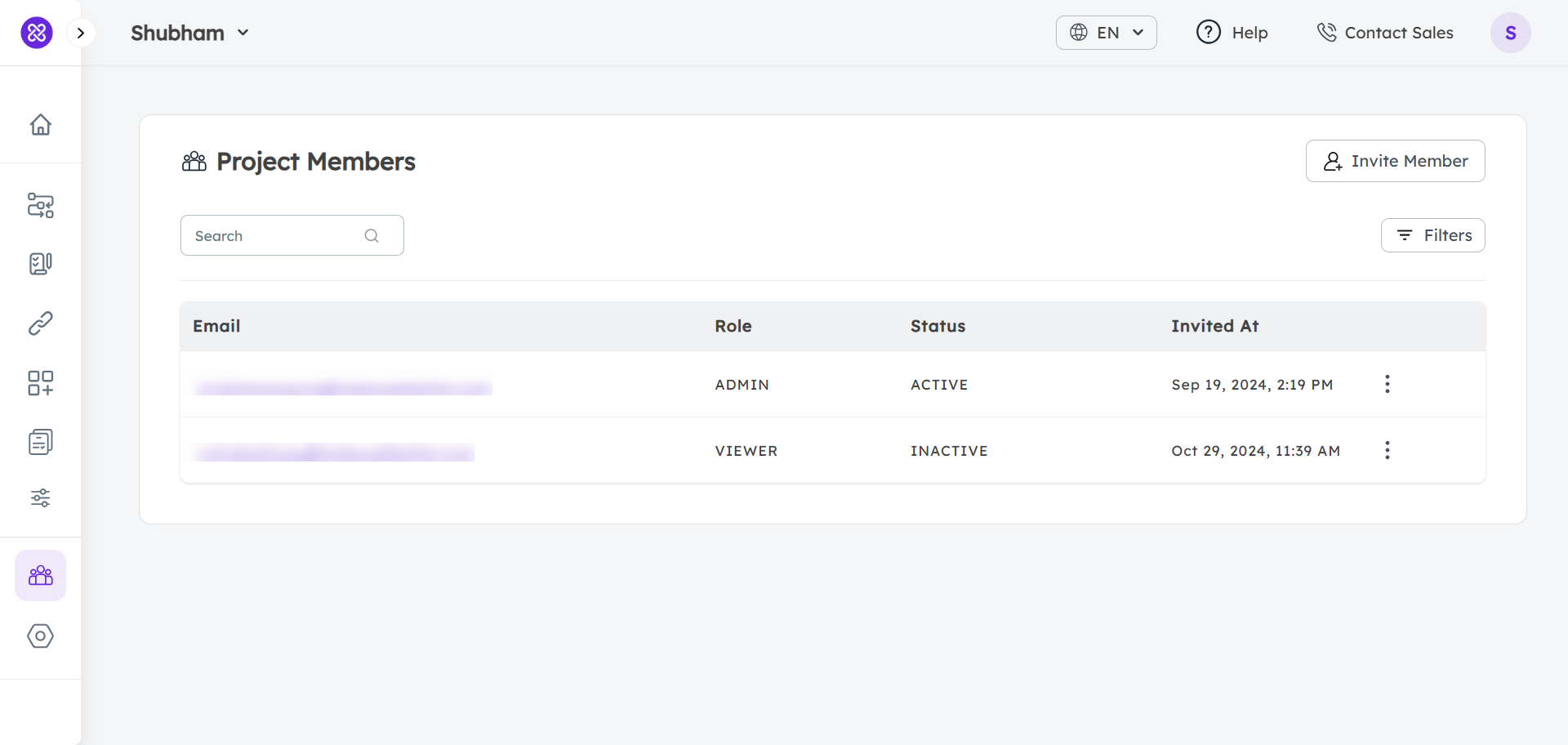Click the Status column header
This screenshot has width=1568, height=745.
click(x=938, y=326)
